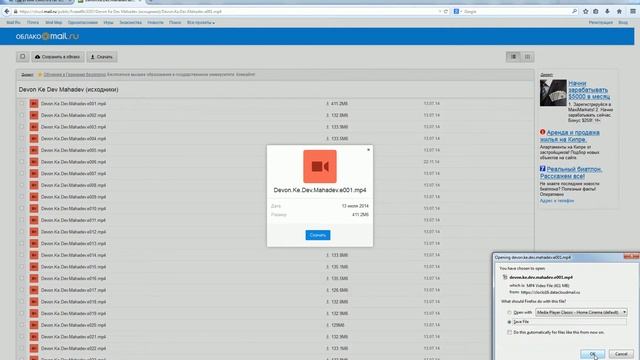Viewport: 640px width, 360px height.
Task: Open the Firefox downloads arrow icon
Action: [x=607, y=11]
